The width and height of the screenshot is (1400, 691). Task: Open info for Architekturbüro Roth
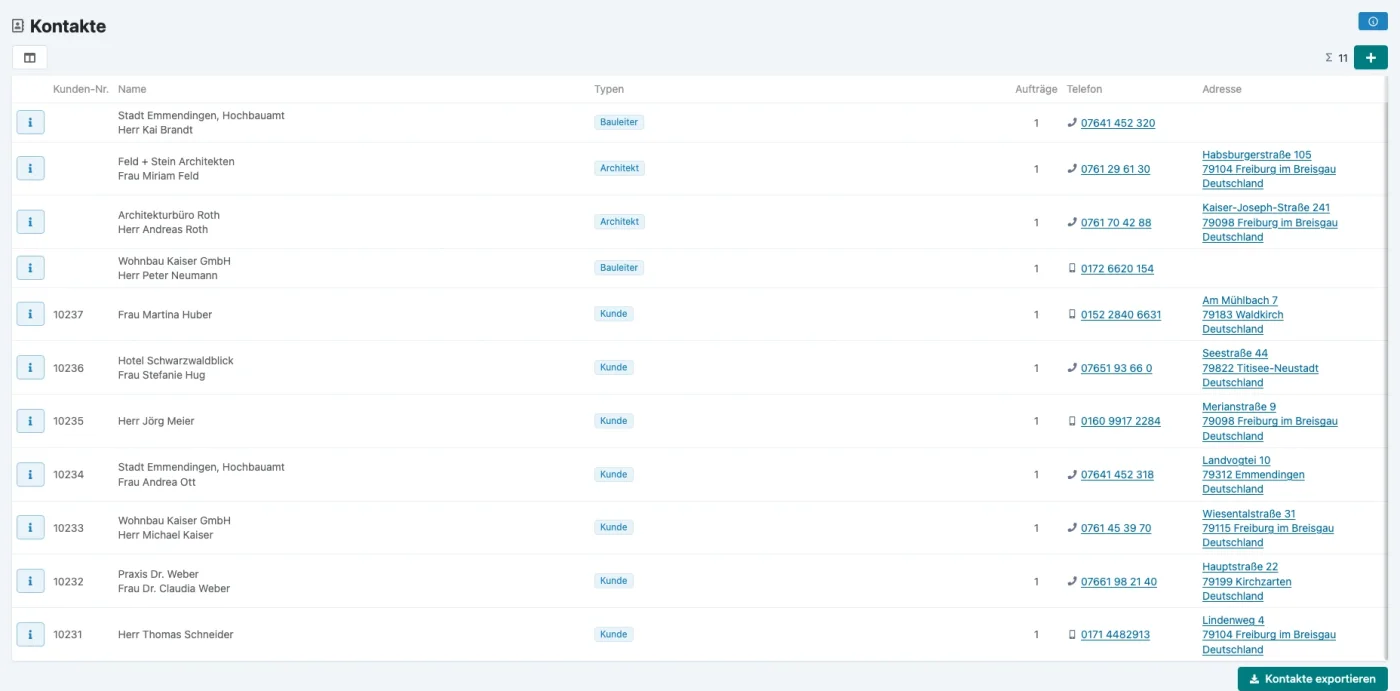[x=30, y=222]
